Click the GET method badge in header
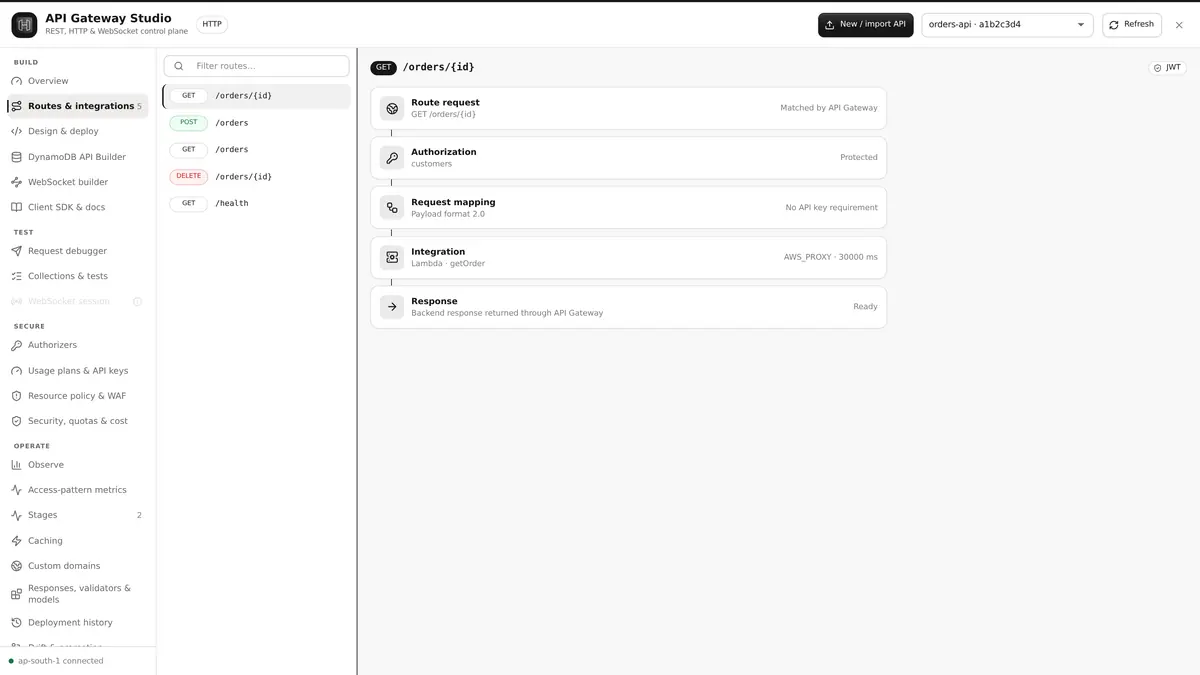This screenshot has height=675, width=1200. tap(384, 68)
